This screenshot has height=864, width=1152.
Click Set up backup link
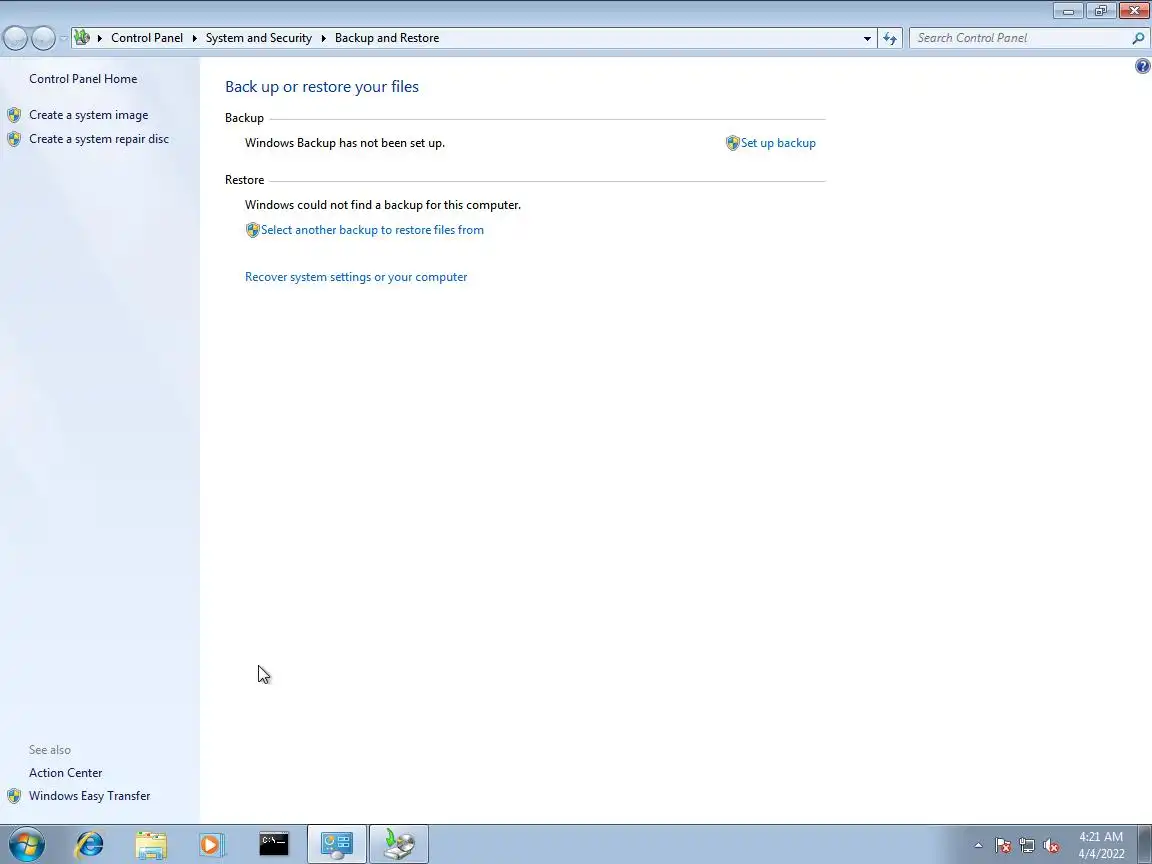[x=778, y=143]
